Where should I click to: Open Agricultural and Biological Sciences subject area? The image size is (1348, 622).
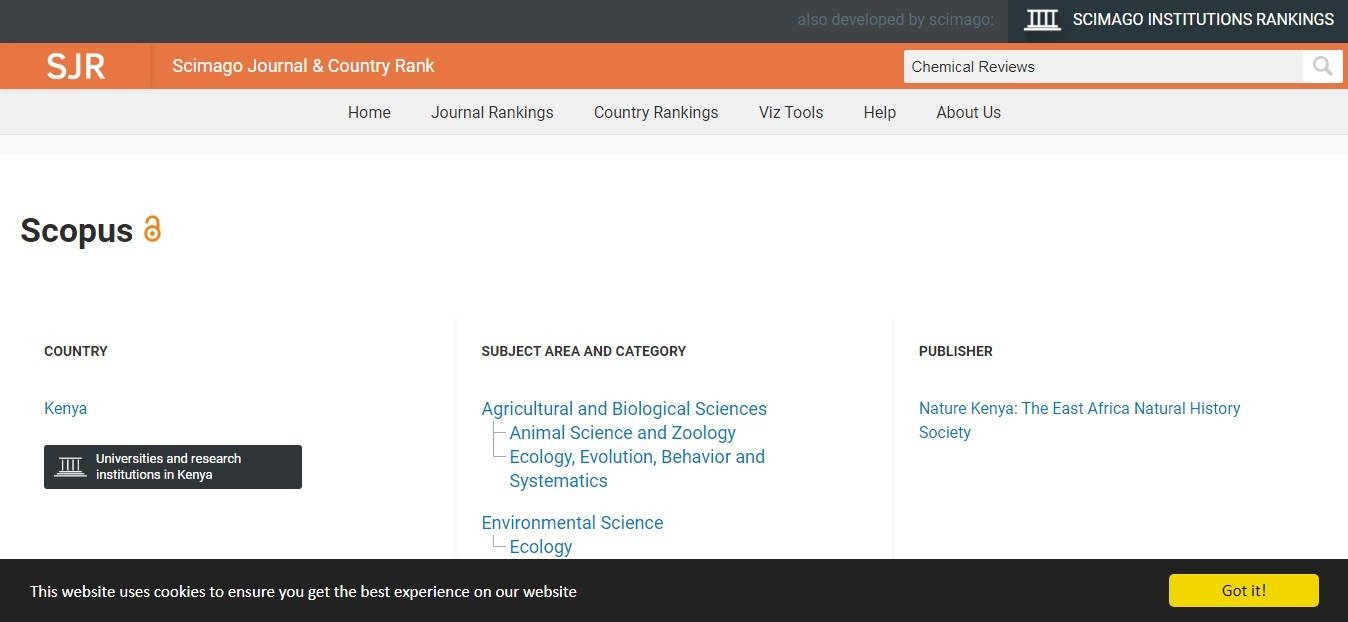624,409
